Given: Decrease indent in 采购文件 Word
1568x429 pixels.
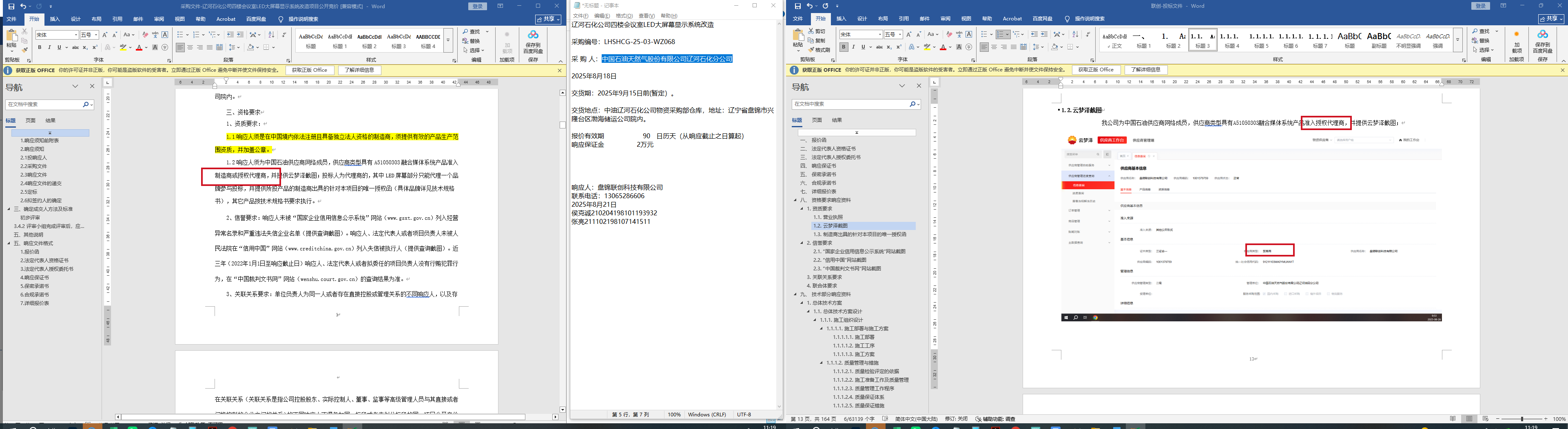Looking at the screenshot, I should pyautogui.click(x=230, y=35).
